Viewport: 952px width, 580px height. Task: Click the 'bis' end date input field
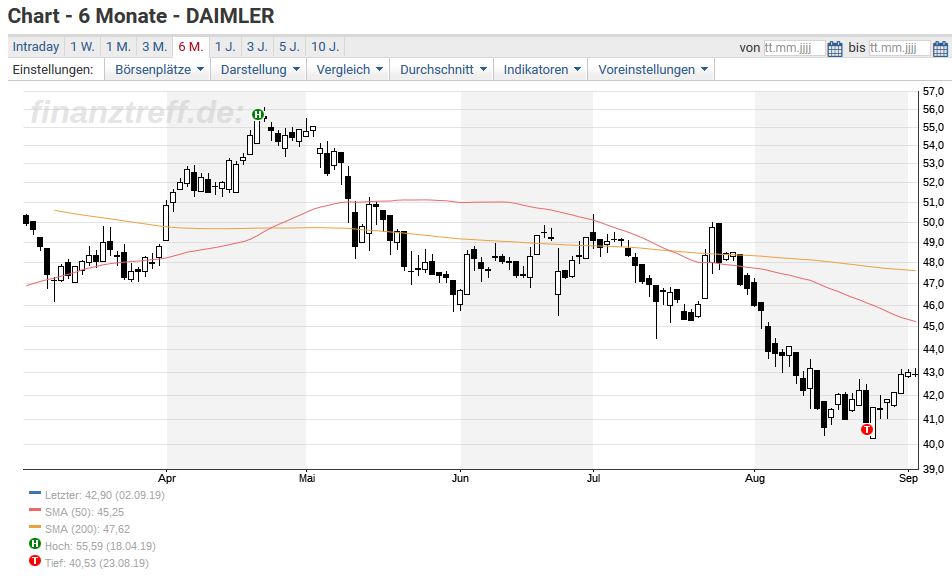point(899,48)
